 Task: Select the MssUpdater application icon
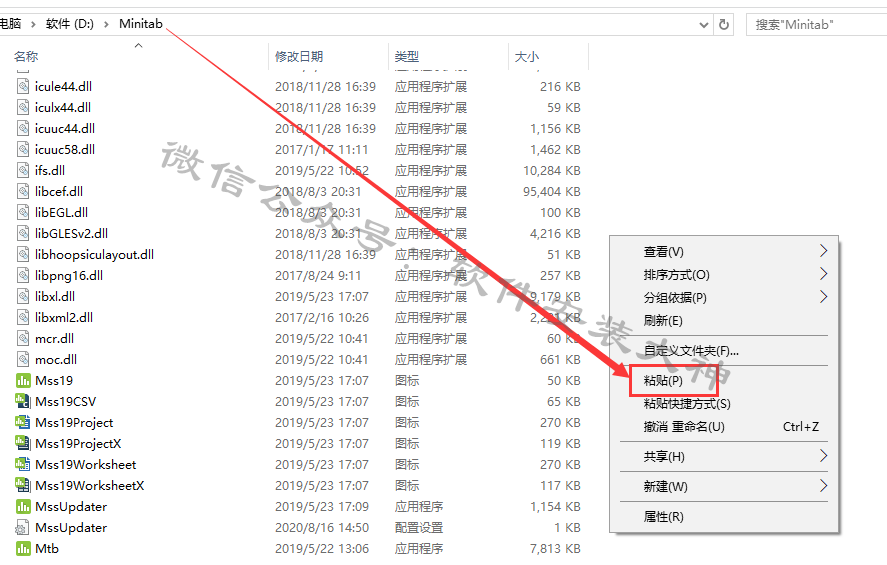click(23, 507)
